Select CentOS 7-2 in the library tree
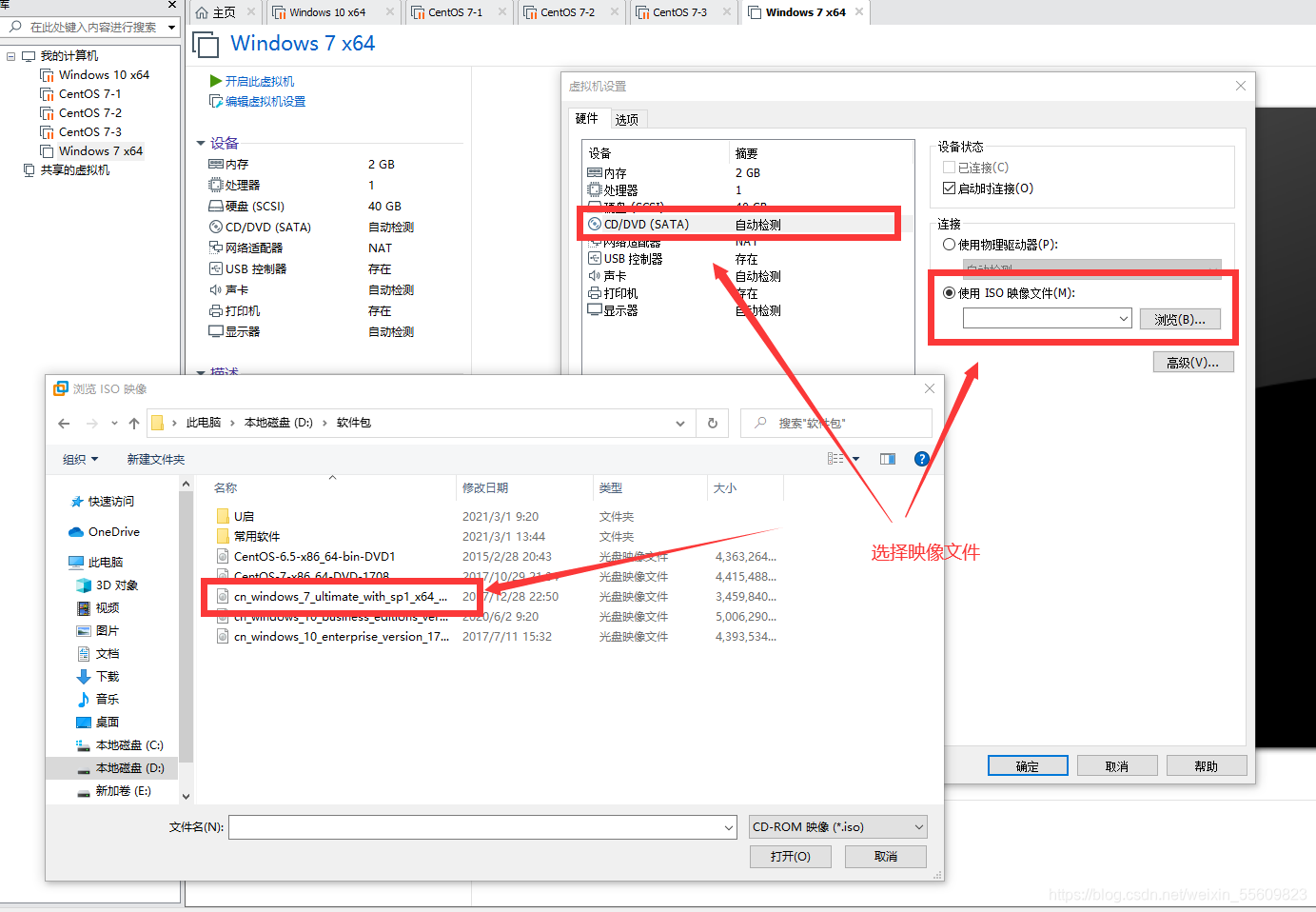This screenshot has height=912, width=1316. pyautogui.click(x=90, y=113)
